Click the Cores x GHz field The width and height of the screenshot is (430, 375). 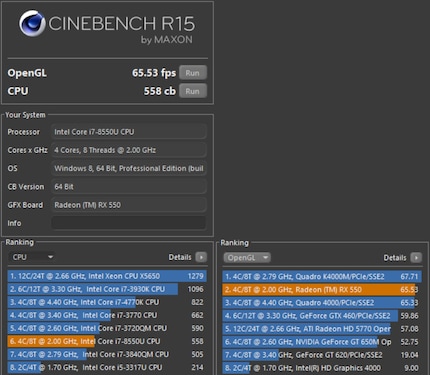tap(129, 150)
